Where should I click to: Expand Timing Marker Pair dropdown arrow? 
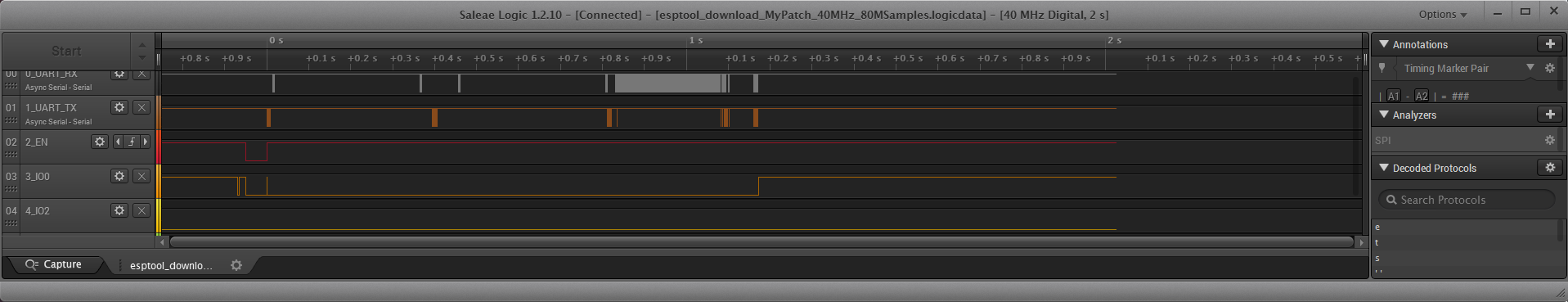pos(1530,68)
